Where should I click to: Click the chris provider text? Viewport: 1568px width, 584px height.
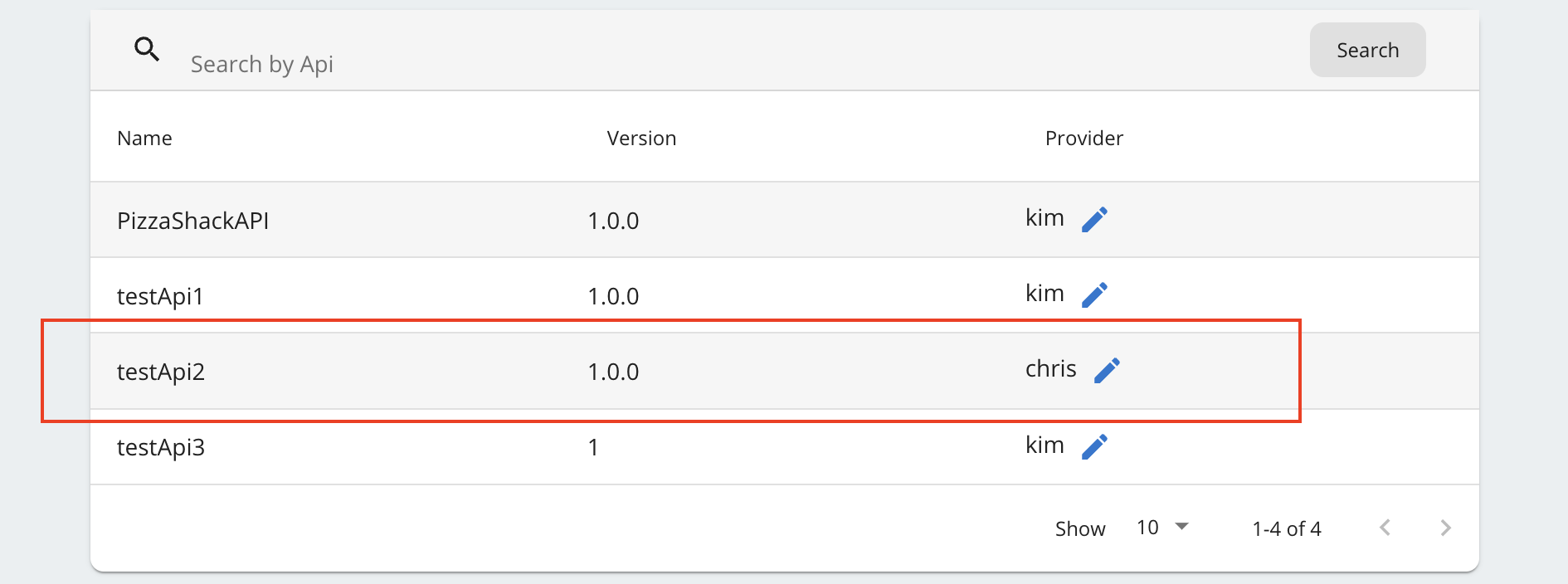[x=1050, y=369]
